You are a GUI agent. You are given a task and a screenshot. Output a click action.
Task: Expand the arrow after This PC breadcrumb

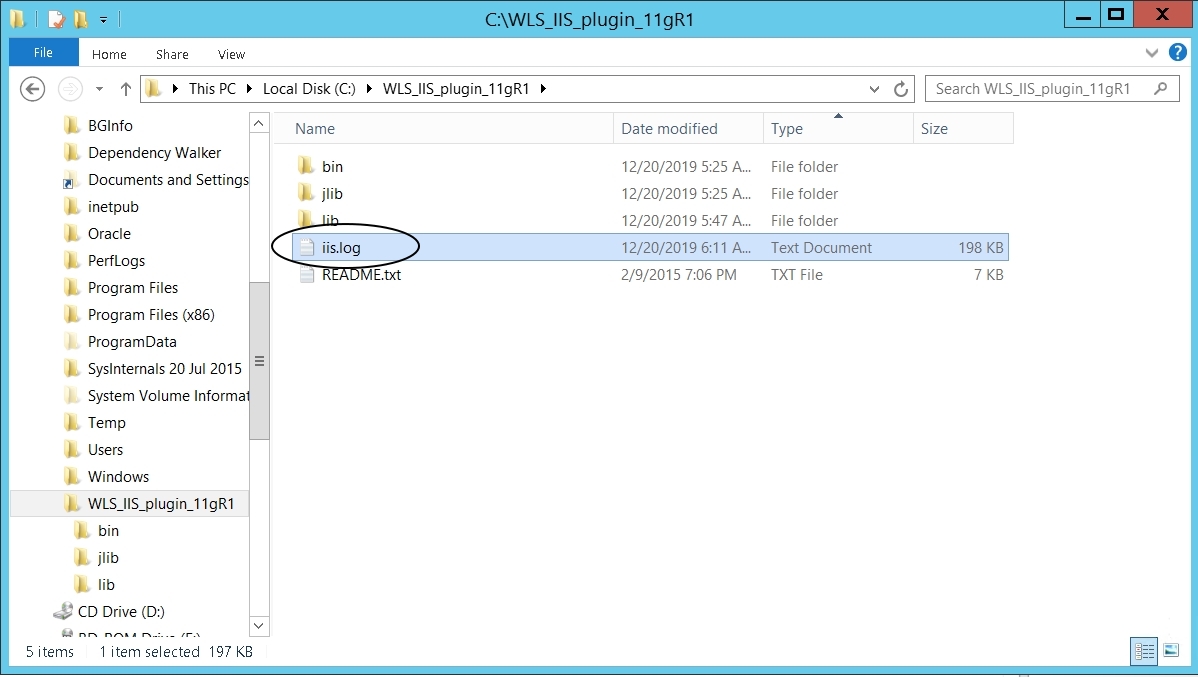[x=249, y=89]
